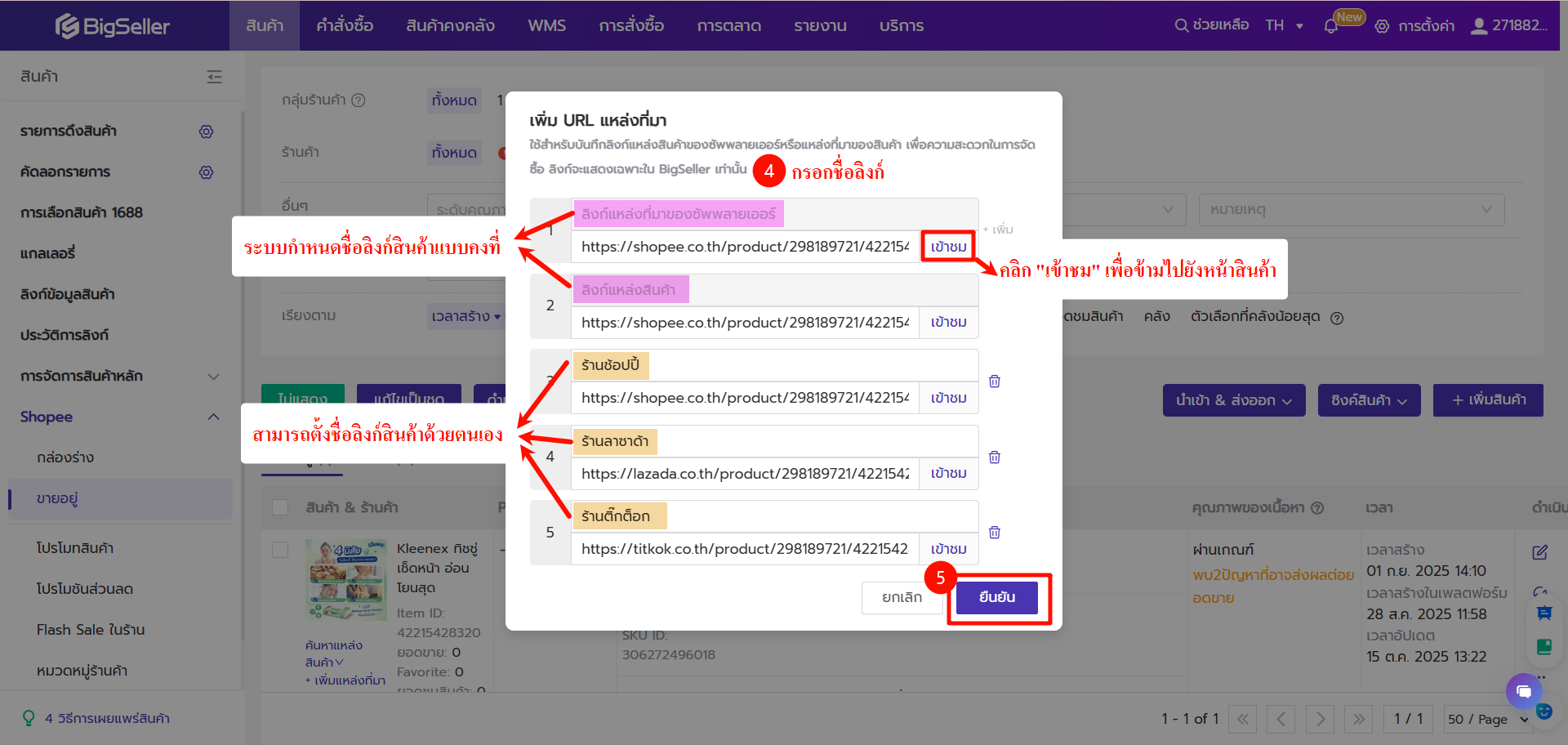The width and height of the screenshot is (1568, 745).
Task: Edit the ร้านช้อปปี้ URL field
Action: [745, 398]
